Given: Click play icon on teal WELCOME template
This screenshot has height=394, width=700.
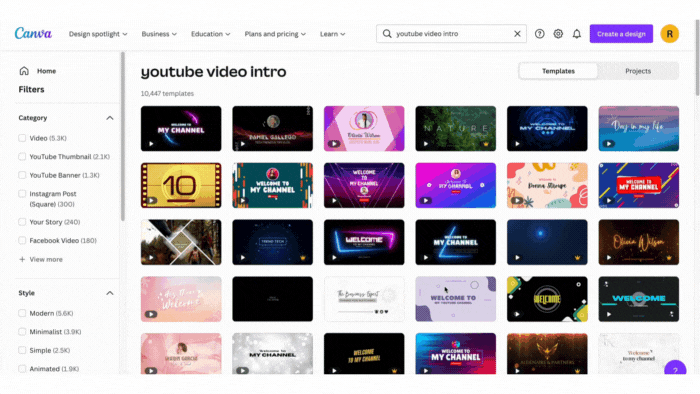Looking at the screenshot, I should click(608, 314).
